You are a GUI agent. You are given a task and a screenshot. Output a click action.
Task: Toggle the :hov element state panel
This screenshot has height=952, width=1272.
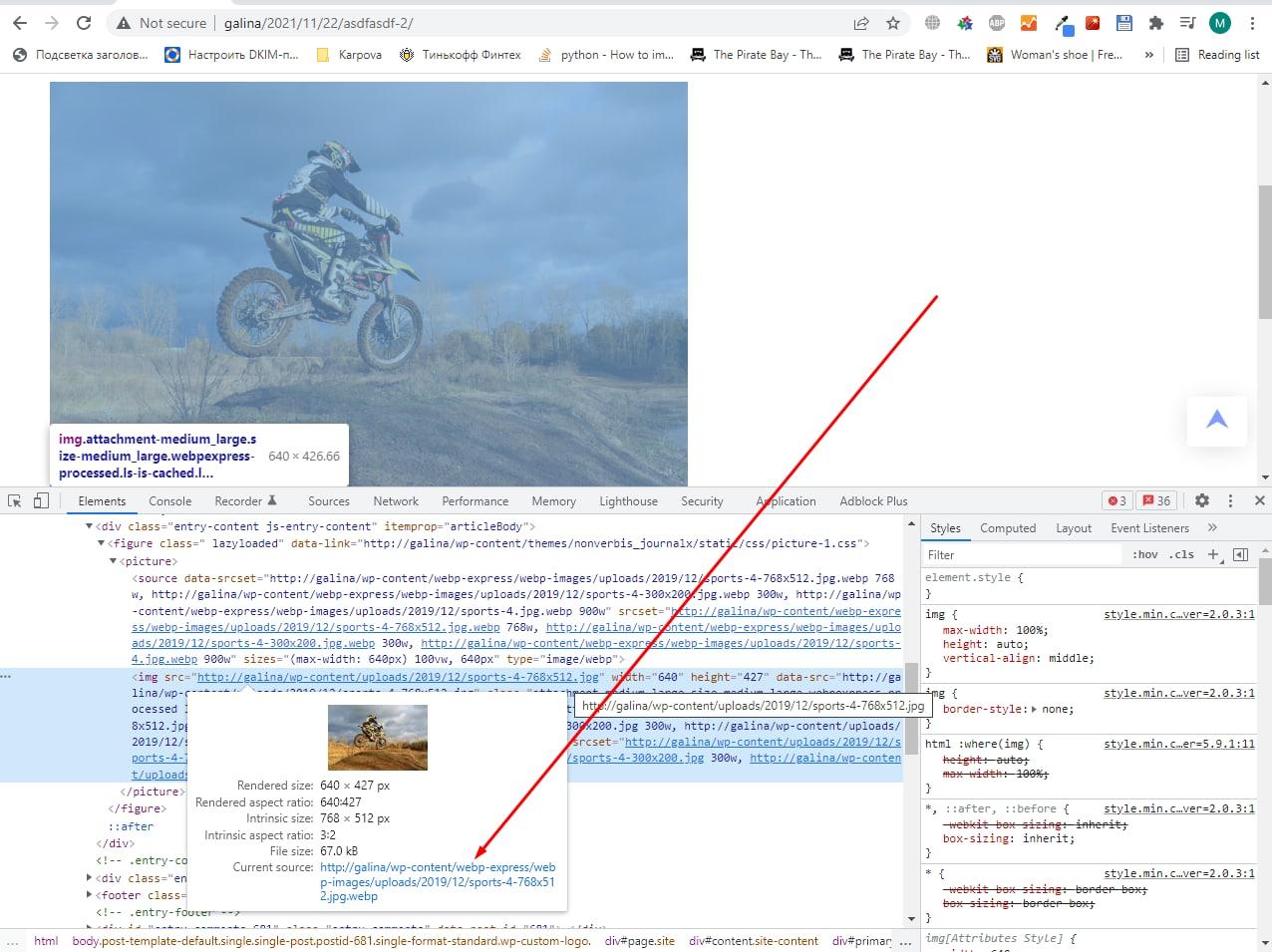pos(1145,554)
